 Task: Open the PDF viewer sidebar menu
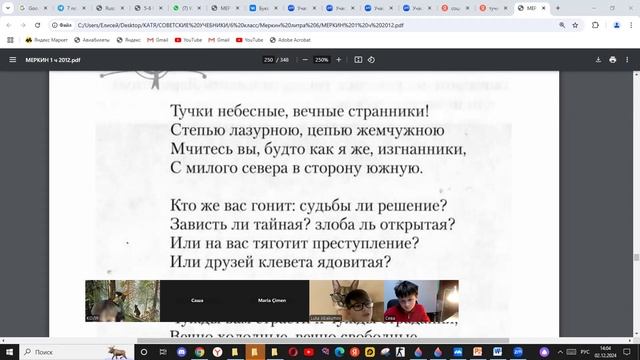tap(13, 60)
